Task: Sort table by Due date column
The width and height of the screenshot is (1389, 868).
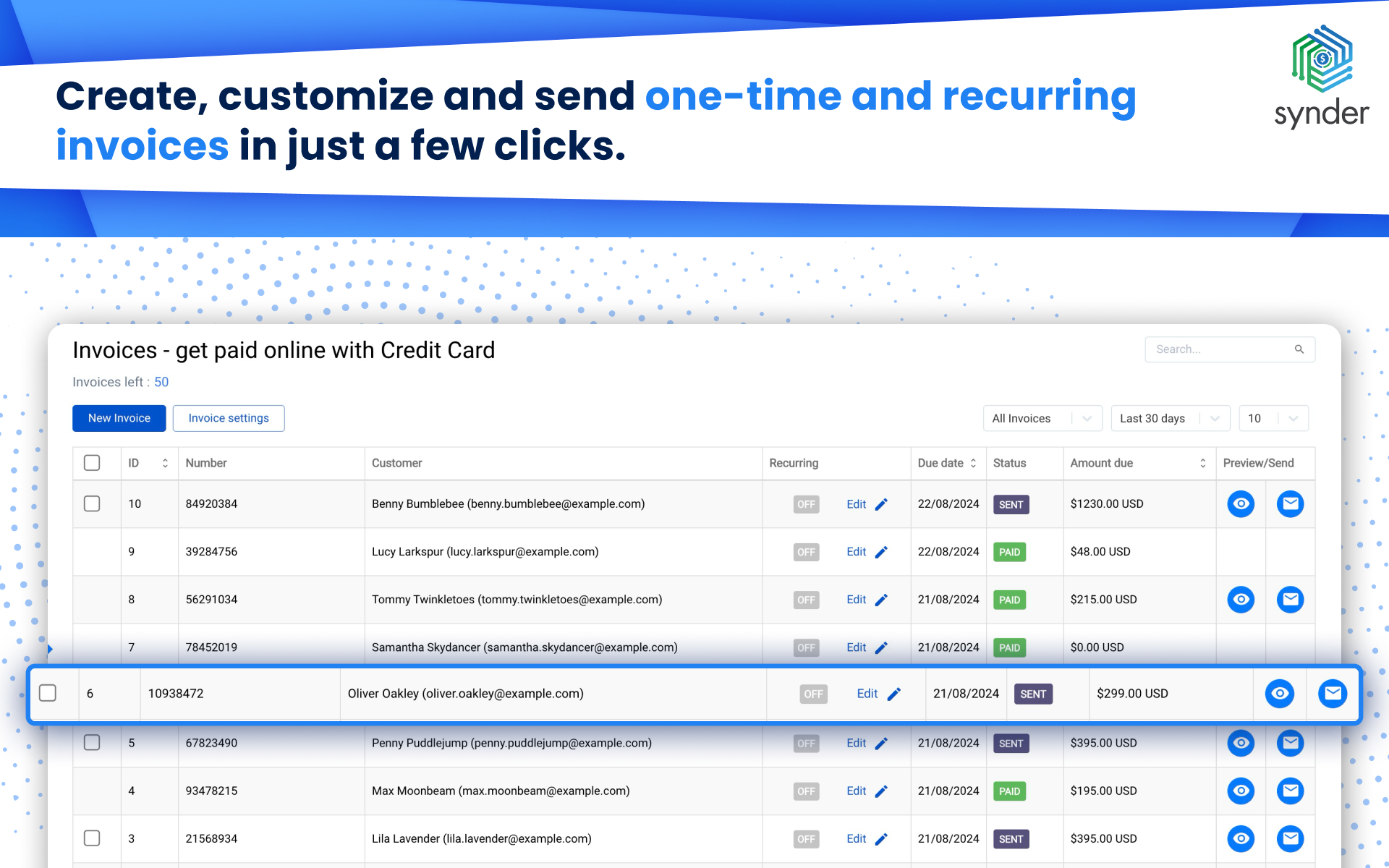Action: point(973,463)
